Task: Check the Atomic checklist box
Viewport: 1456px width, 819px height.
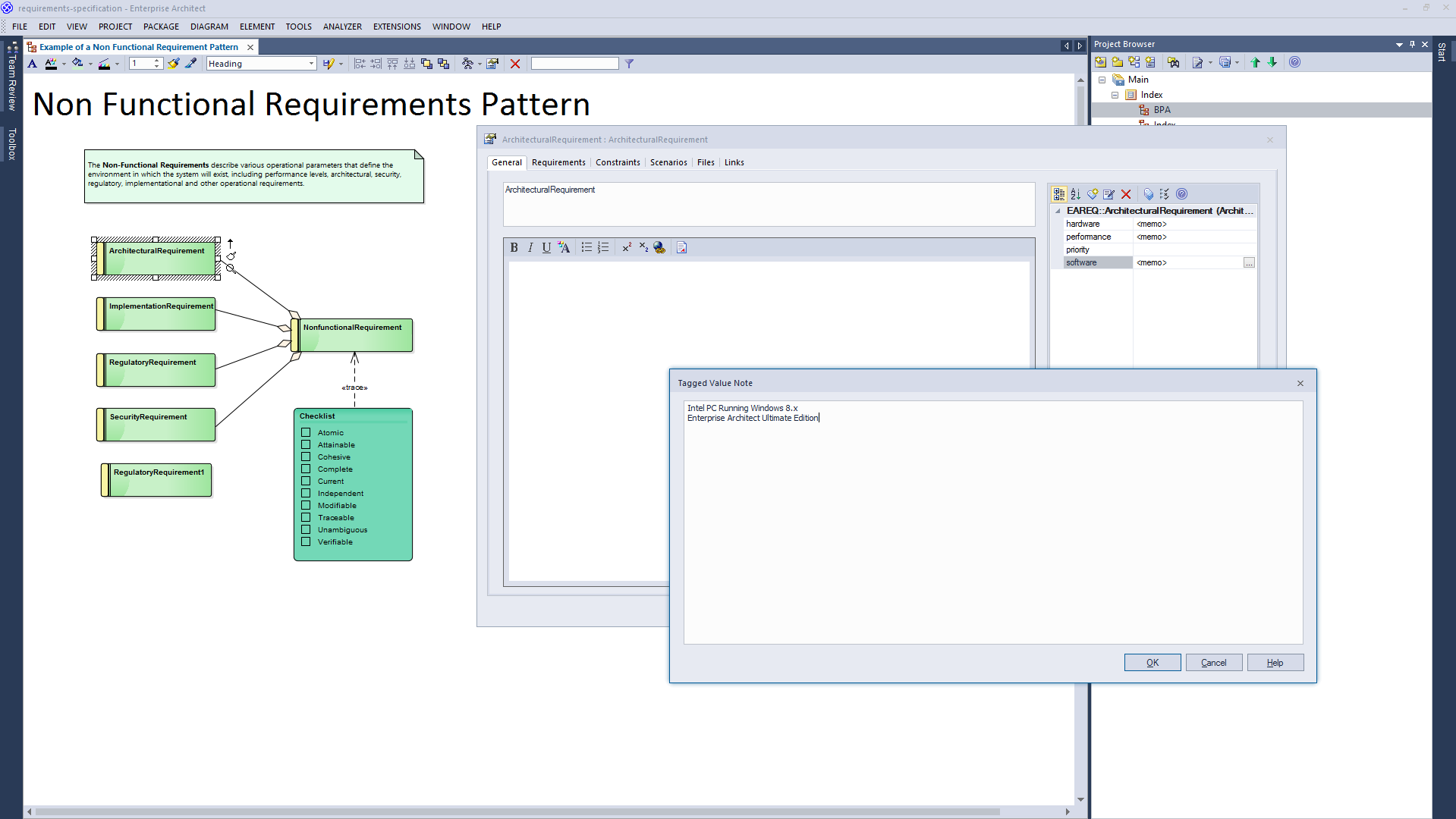Action: (x=306, y=432)
